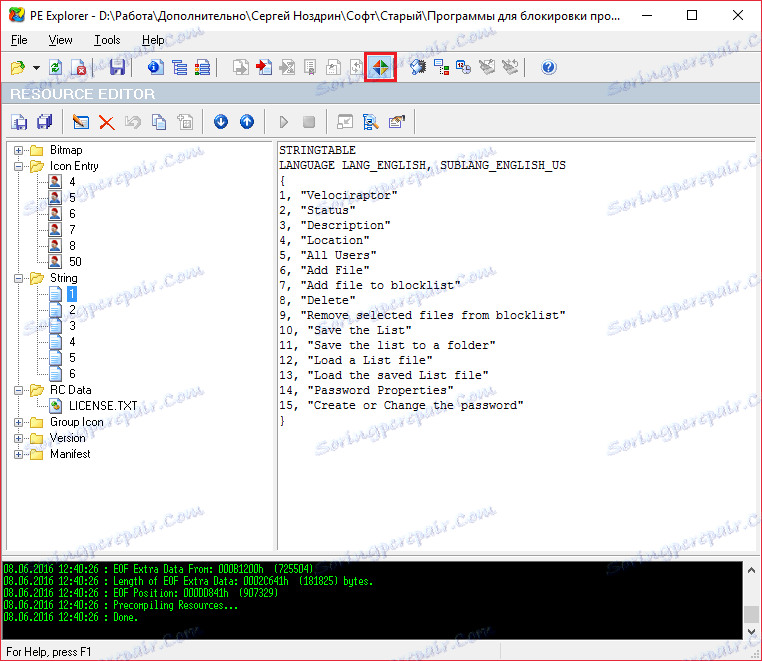
Task: Open the Dependency Scanner tree icon
Action: pos(441,67)
